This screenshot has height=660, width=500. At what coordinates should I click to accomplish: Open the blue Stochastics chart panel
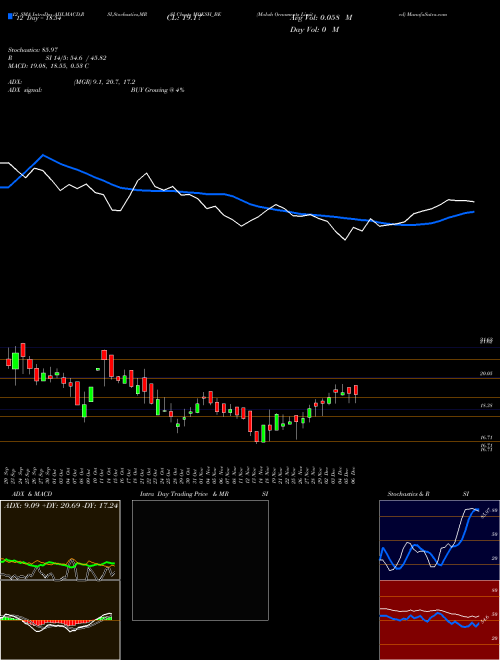tap(439, 540)
